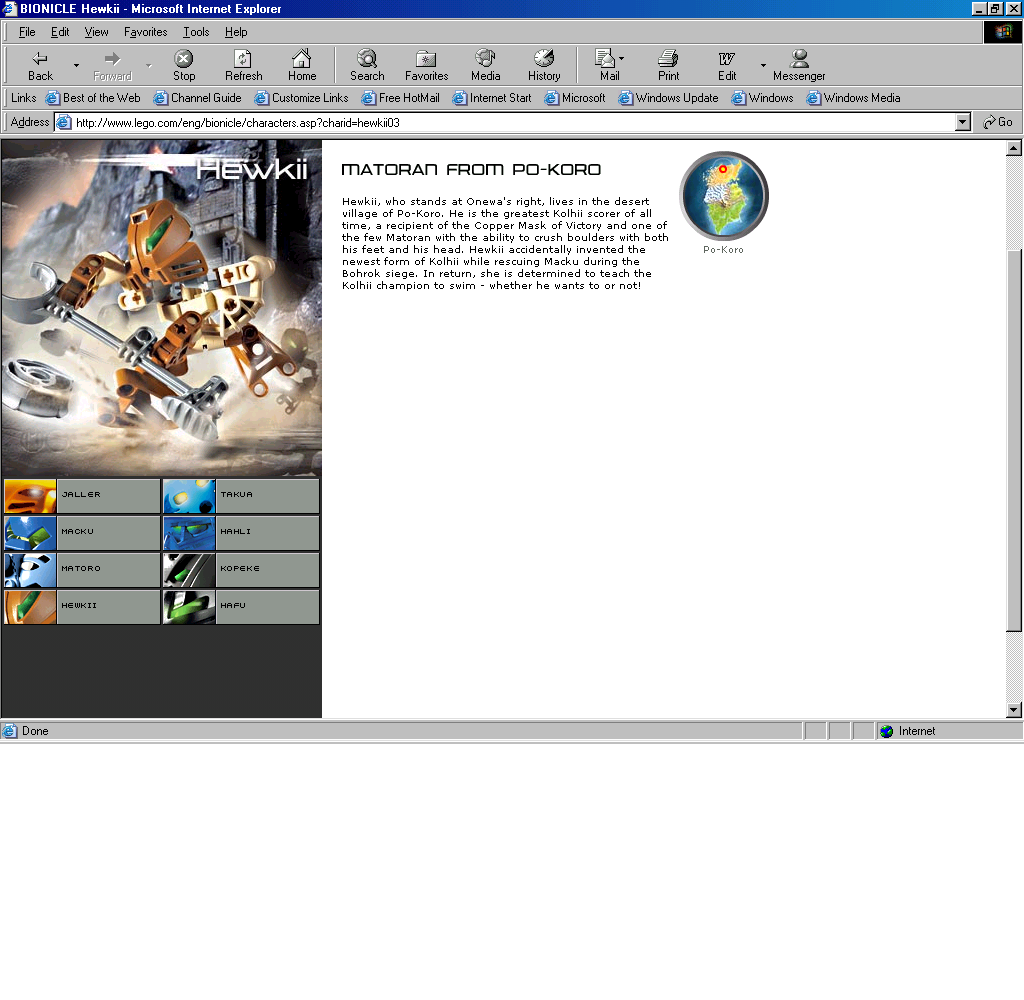1024x1000 pixels.
Task: Open the Windows Update link
Action: coord(668,98)
